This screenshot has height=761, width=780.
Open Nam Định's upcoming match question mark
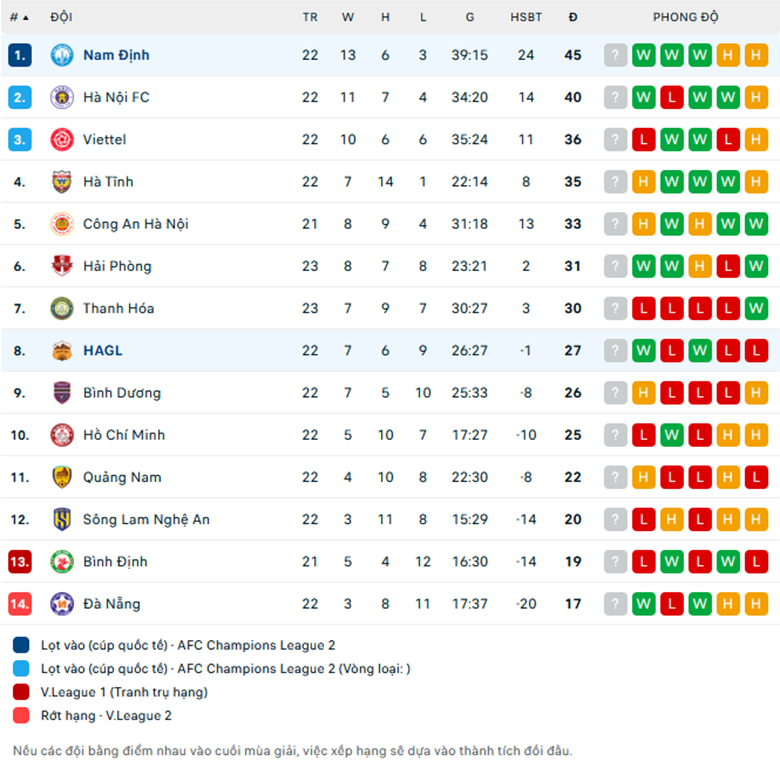tap(615, 55)
